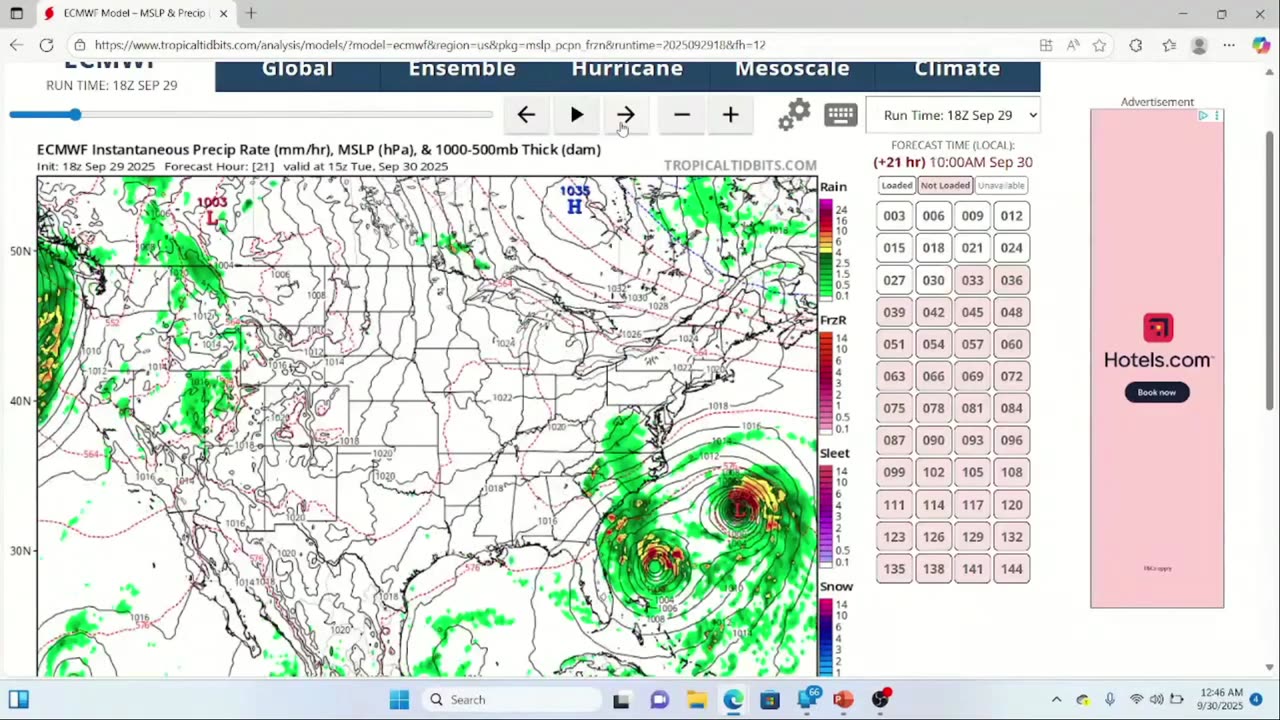Select forecast hour 021
Screen dimensions: 1280x720
click(x=972, y=248)
